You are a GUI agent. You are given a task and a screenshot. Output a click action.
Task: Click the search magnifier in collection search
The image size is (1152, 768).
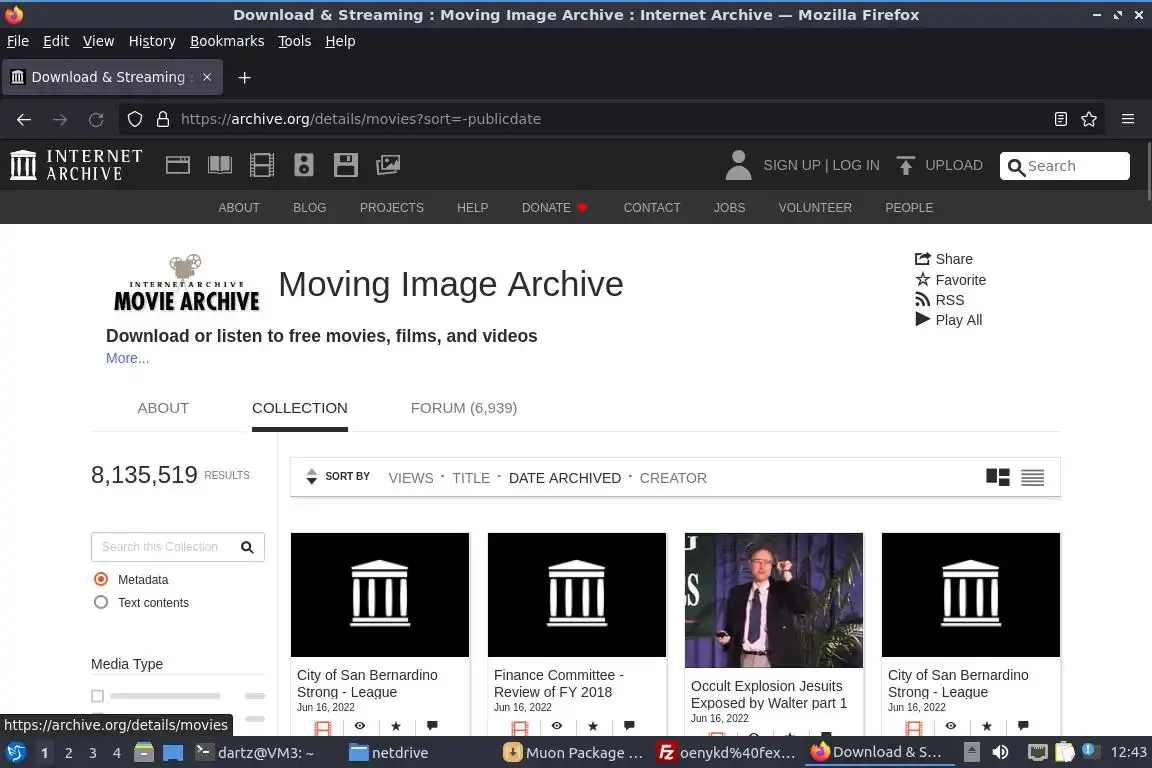[x=248, y=547]
